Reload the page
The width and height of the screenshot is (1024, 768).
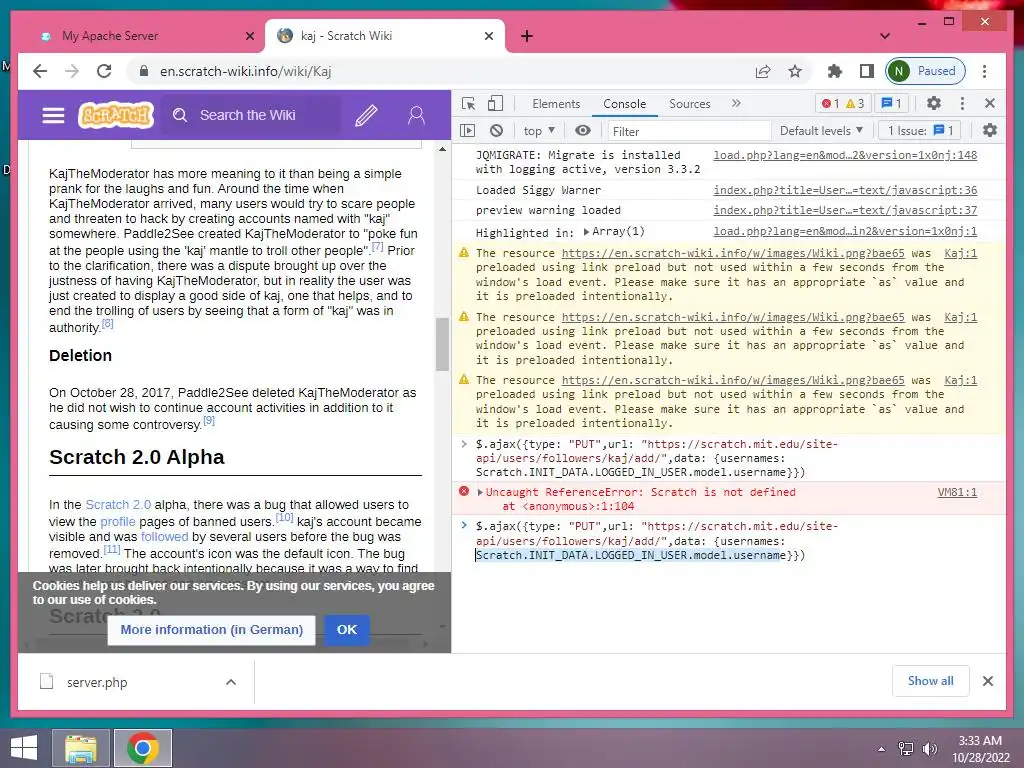pos(104,71)
